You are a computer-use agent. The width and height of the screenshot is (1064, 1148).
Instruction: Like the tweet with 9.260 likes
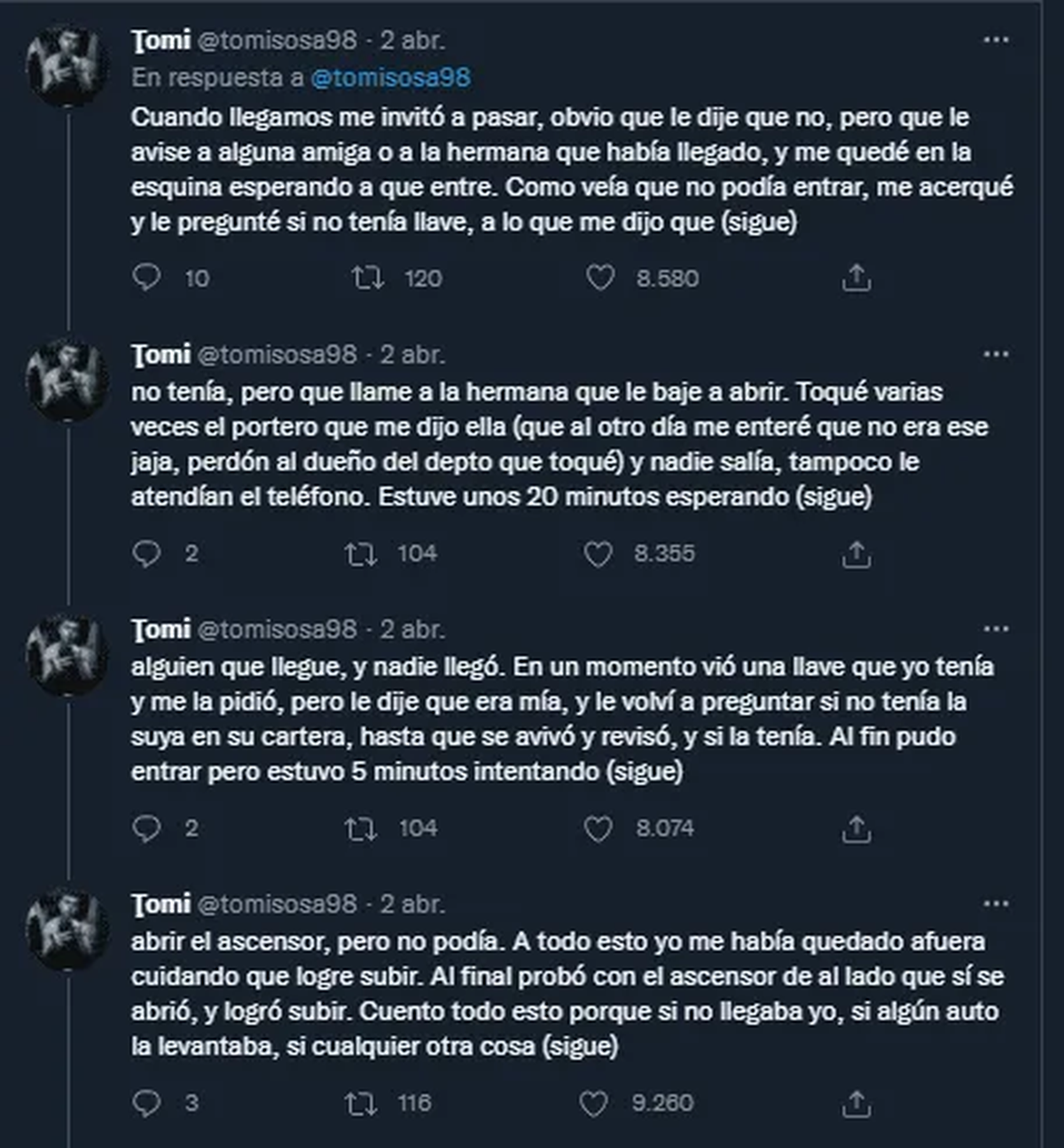coord(593,1104)
